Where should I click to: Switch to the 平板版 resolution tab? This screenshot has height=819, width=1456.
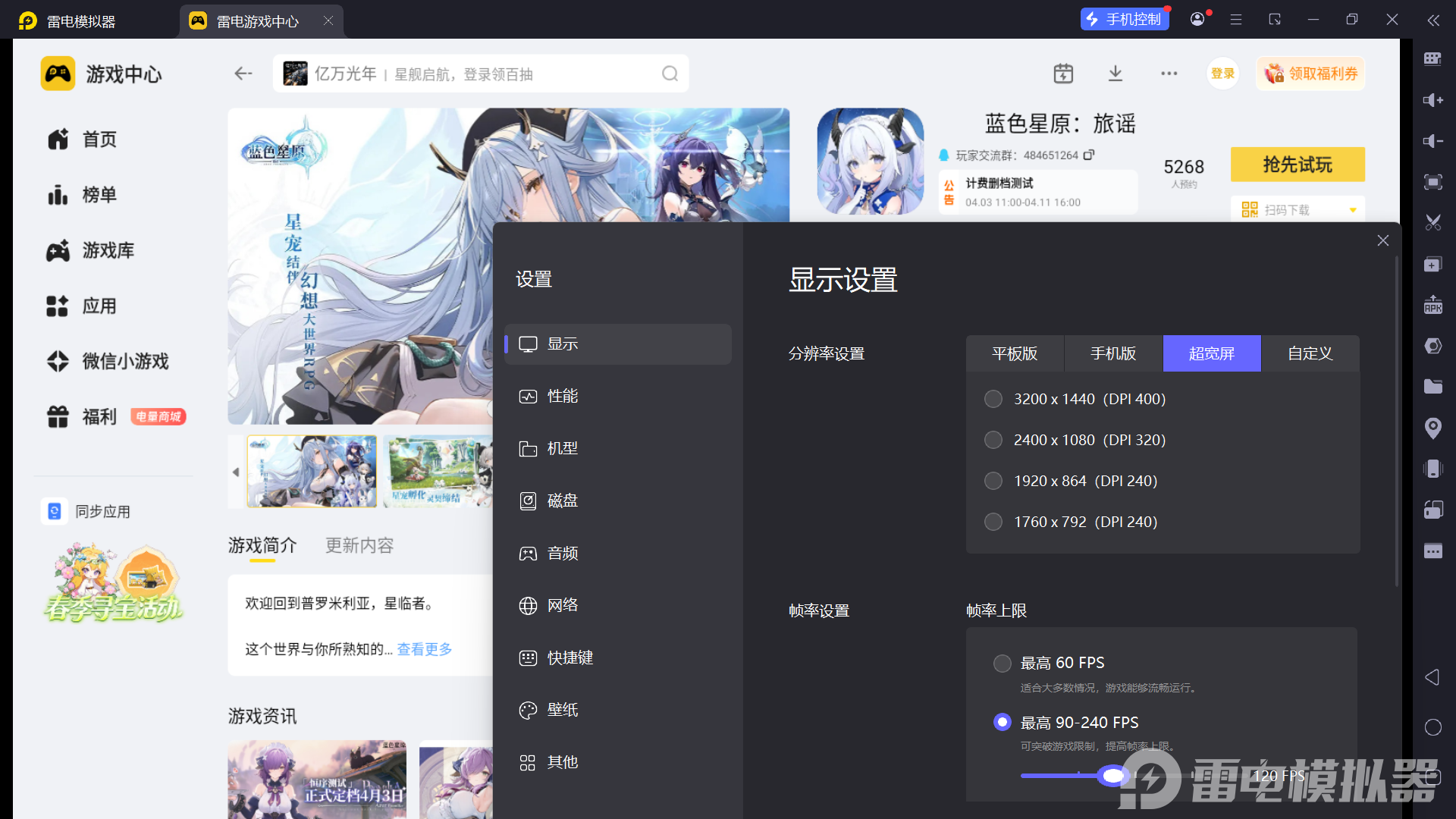[1015, 353]
